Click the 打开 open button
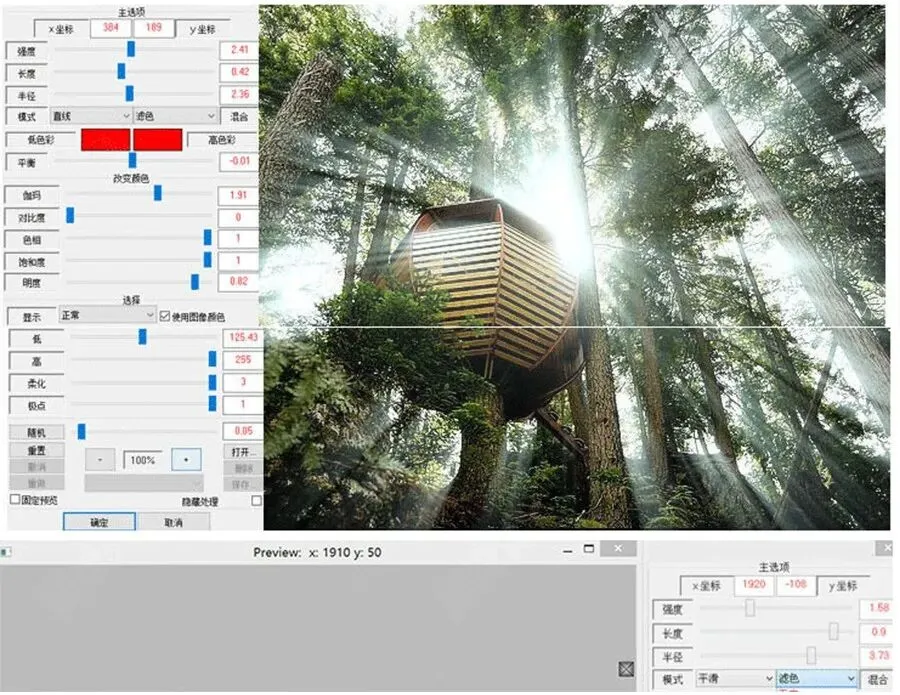Viewport: 900px width, 695px height. 243,452
